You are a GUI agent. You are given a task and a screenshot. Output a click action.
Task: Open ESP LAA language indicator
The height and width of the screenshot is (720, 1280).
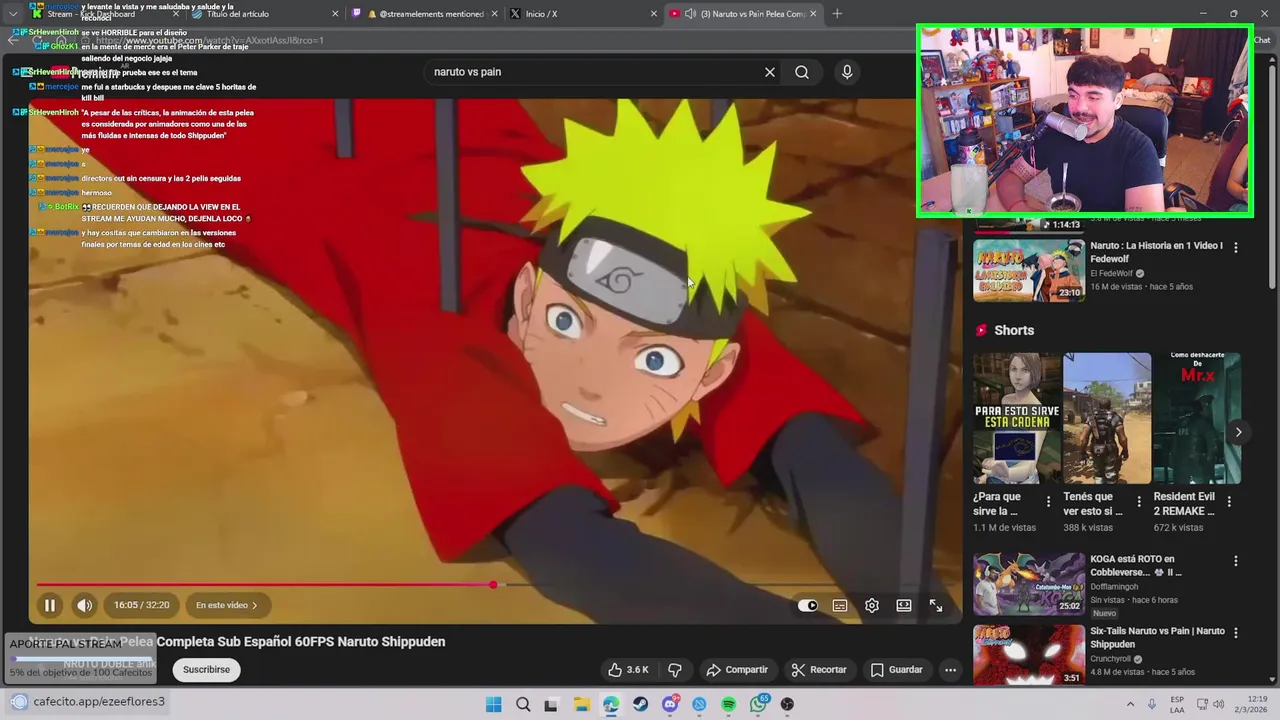tap(1178, 704)
